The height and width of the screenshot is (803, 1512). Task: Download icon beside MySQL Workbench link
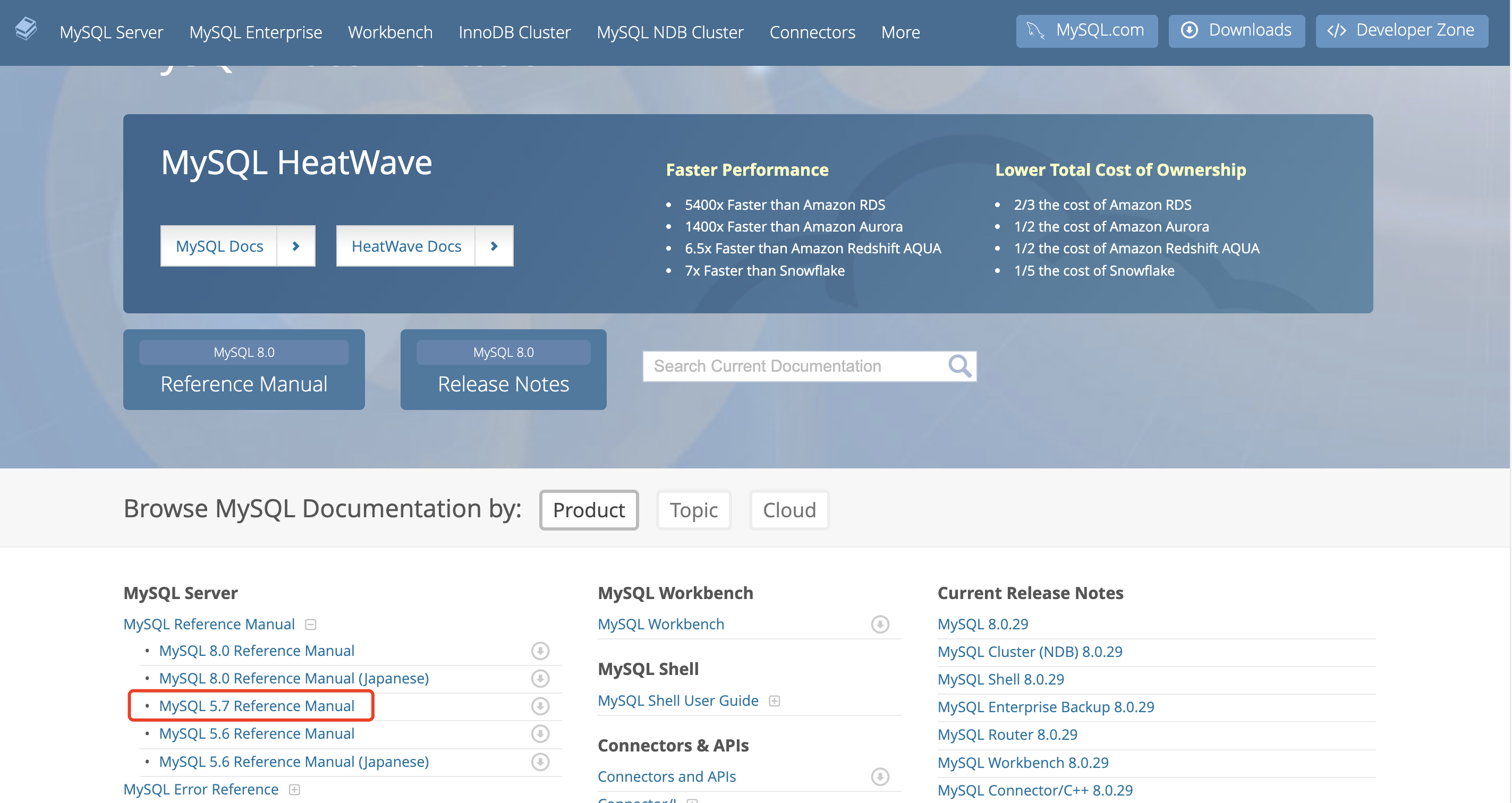pos(880,625)
